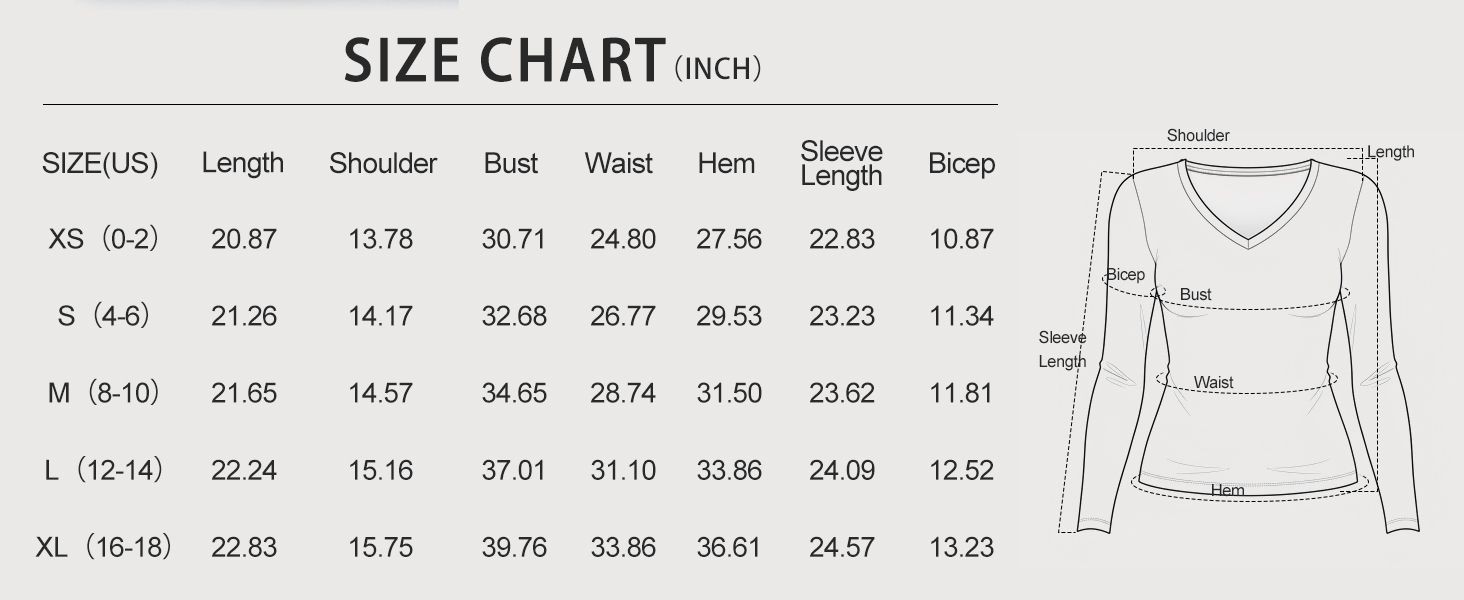The height and width of the screenshot is (600, 1464).
Task: Click the XS bust value 30.71
Action: [513, 240]
